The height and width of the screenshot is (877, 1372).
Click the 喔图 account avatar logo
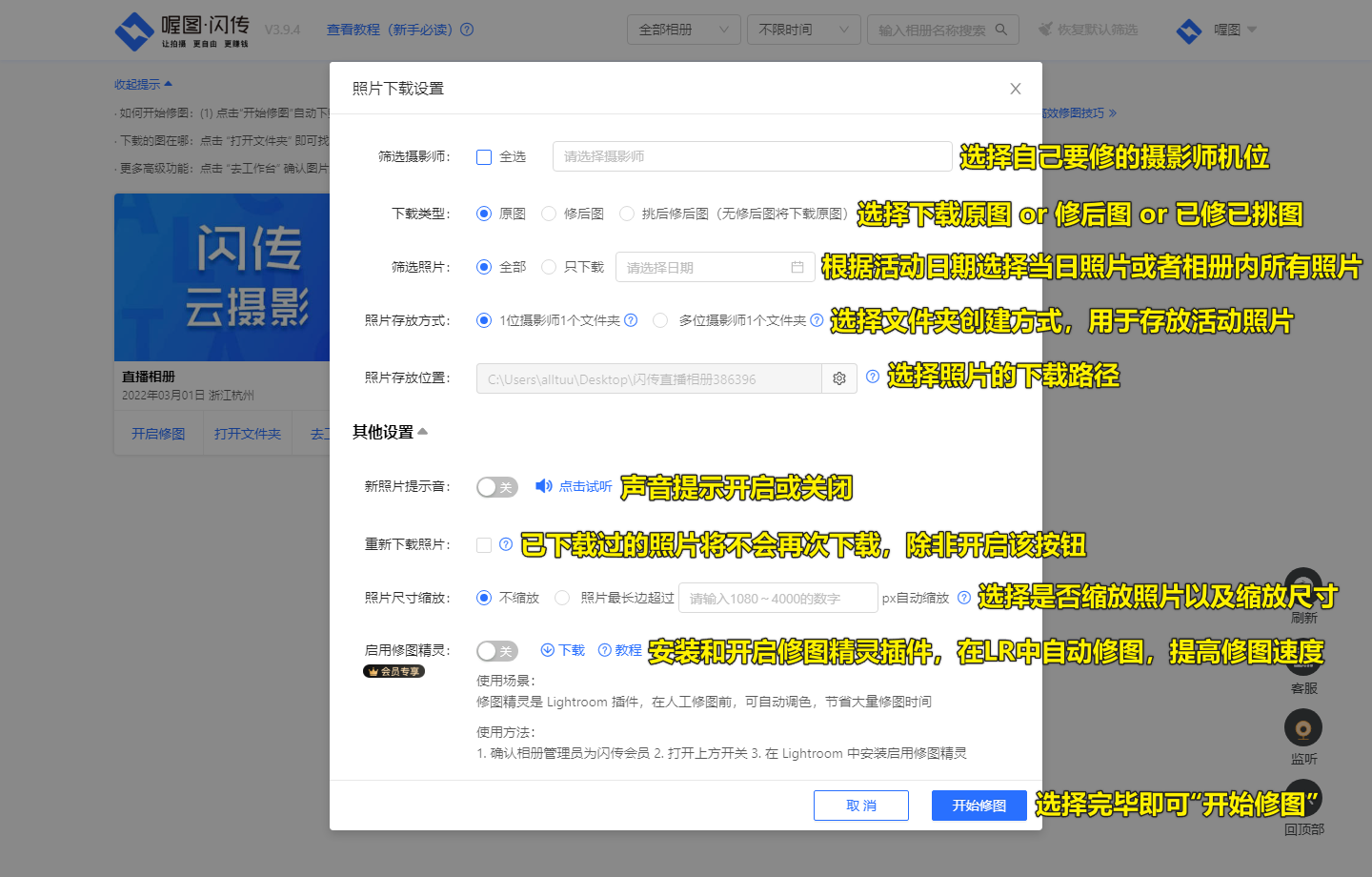pos(1189,31)
